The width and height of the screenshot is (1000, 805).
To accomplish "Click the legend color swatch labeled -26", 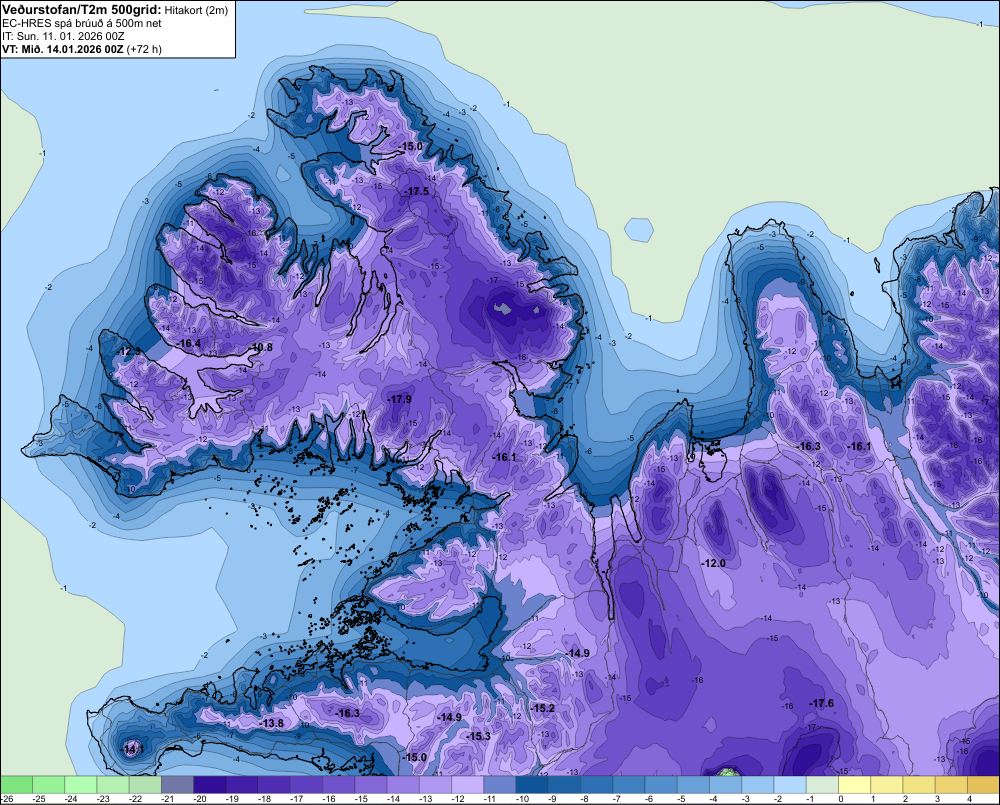I will tap(17, 784).
